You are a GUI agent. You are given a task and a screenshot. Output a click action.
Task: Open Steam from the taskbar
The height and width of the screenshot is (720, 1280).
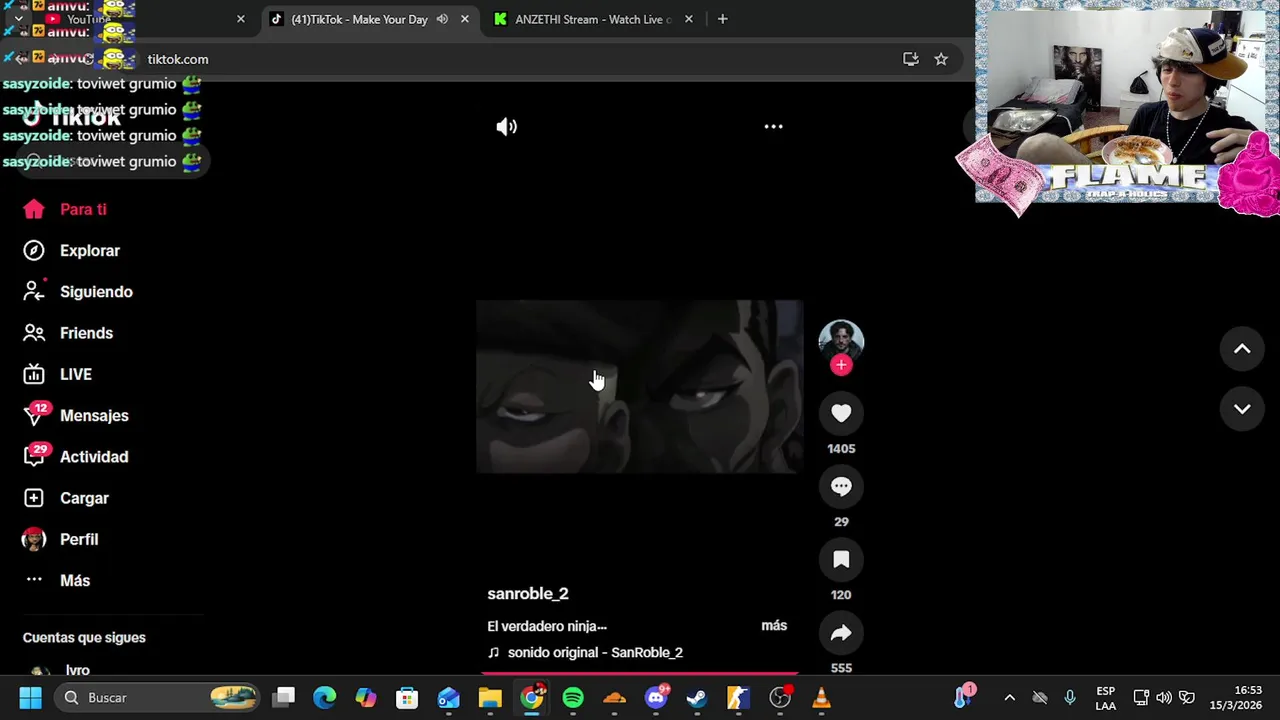(697, 697)
